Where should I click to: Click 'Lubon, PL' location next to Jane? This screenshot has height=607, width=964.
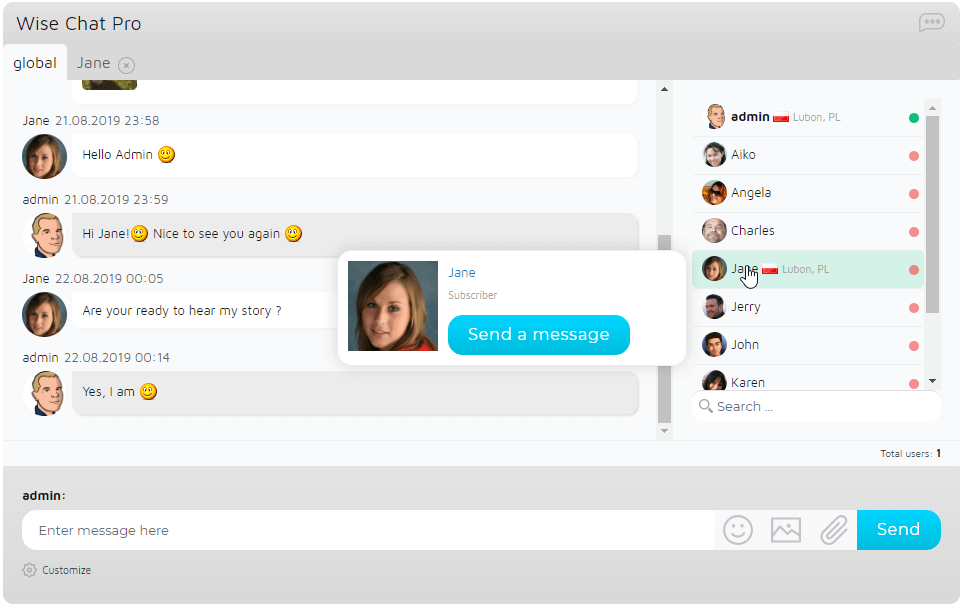[x=805, y=269]
